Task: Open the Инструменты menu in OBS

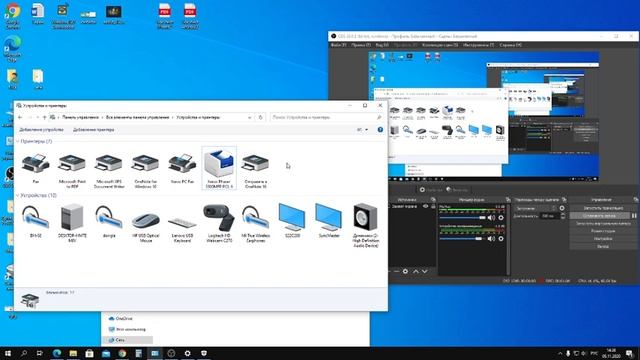Action: 478,45
